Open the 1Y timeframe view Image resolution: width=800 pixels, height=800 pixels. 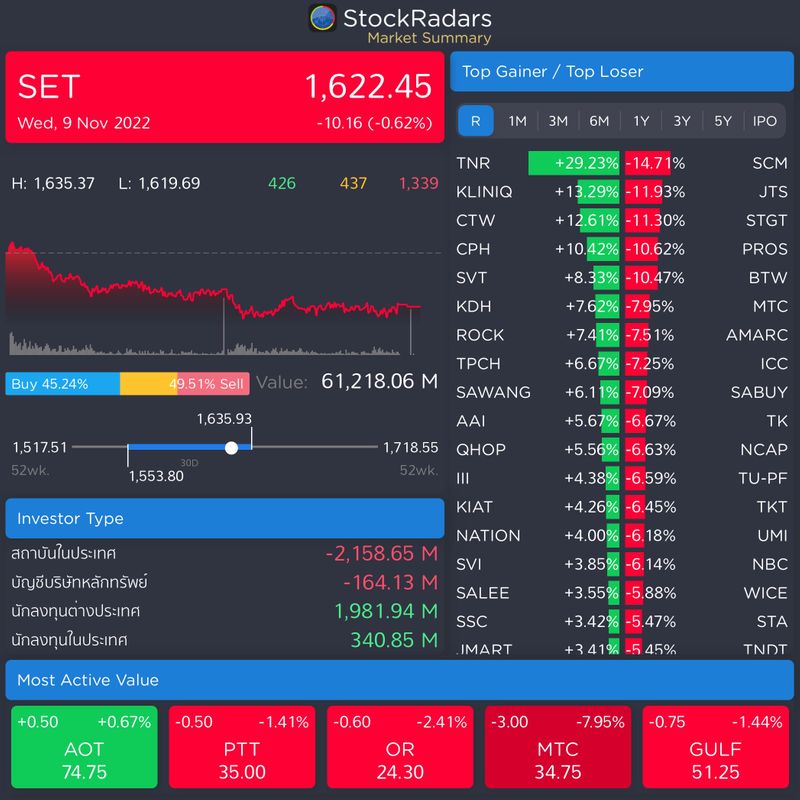640,120
